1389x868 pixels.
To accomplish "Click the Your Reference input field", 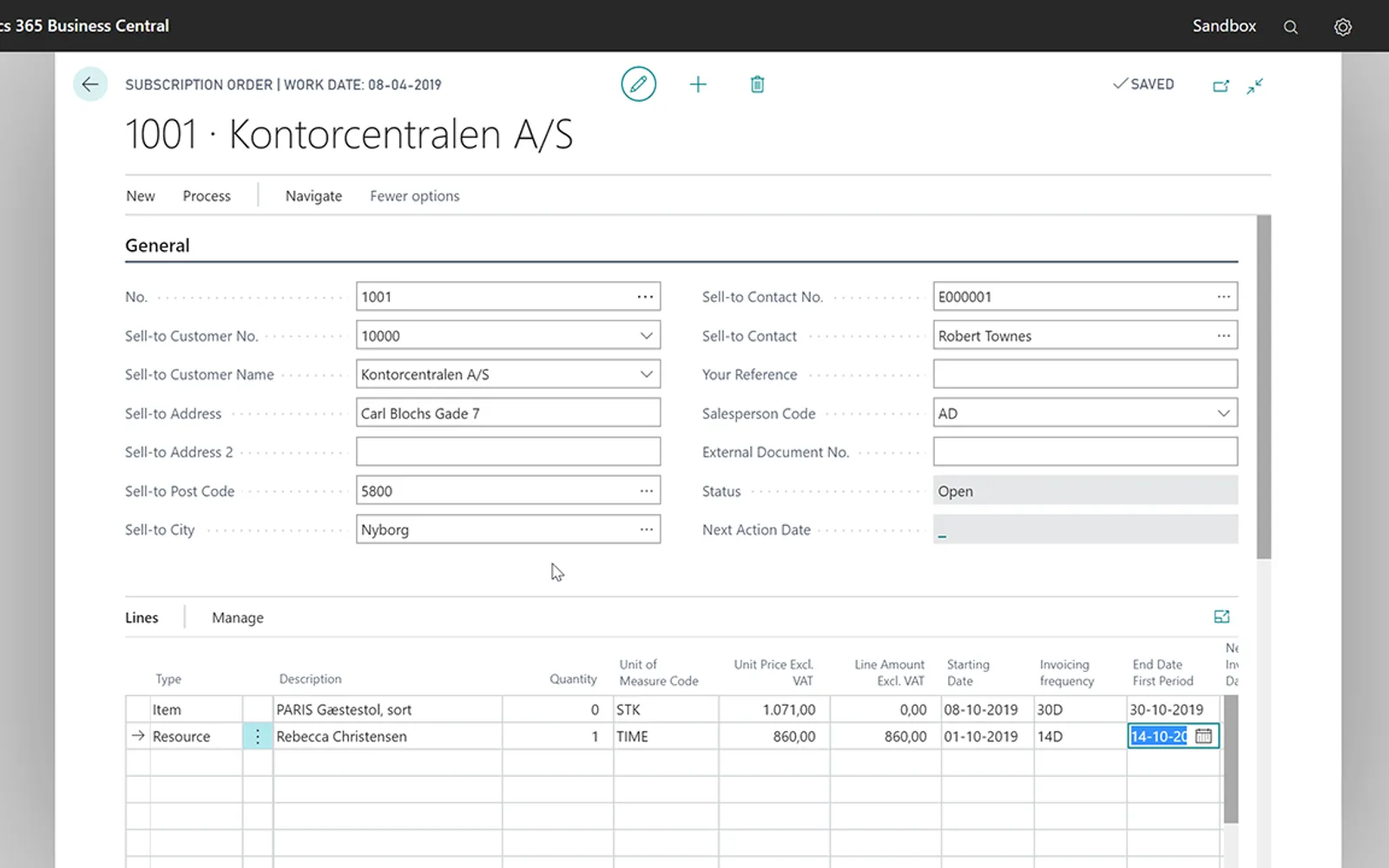I will (x=1085, y=374).
